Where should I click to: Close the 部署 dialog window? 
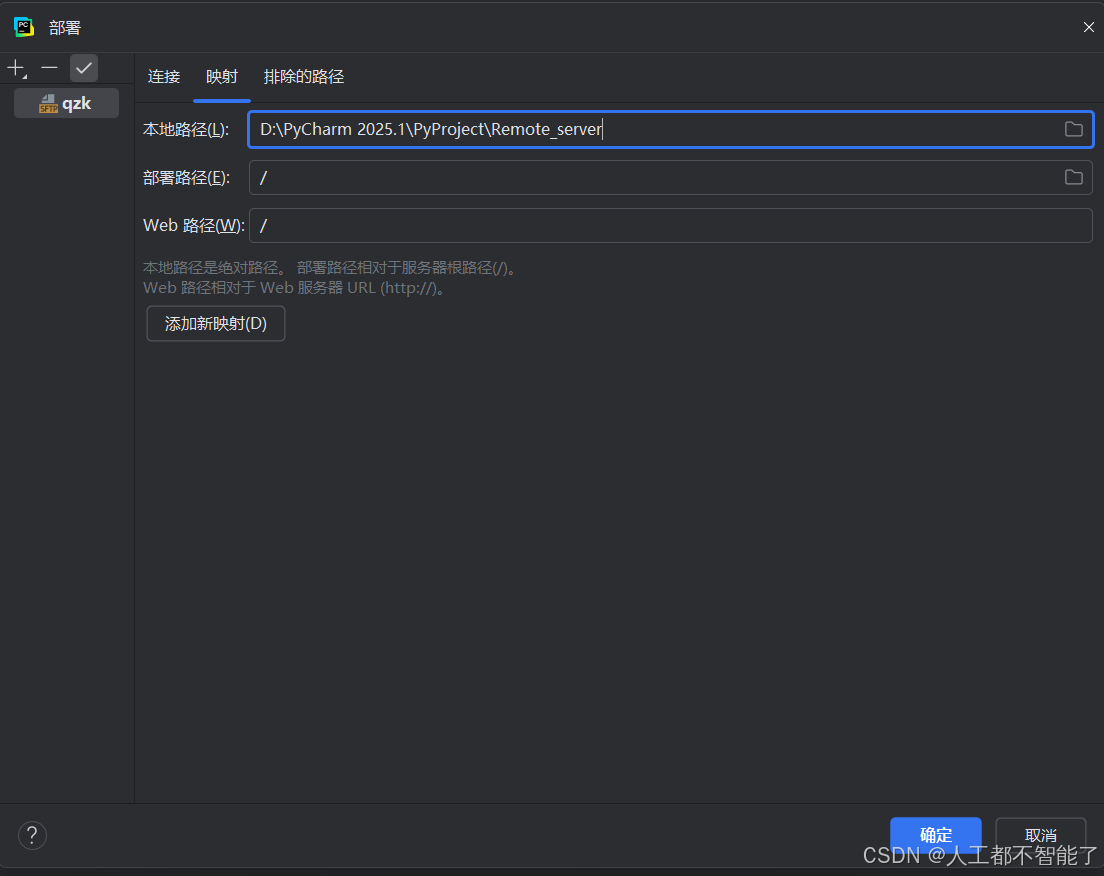point(1088,27)
